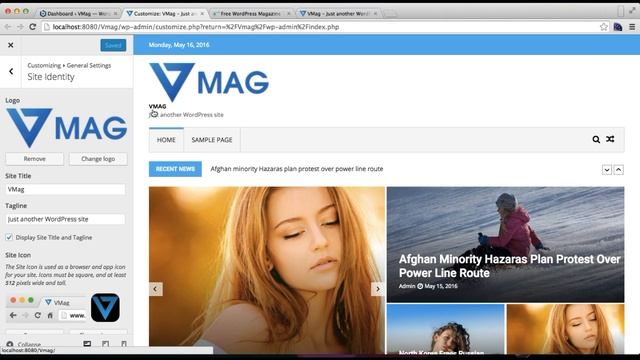The image size is (640, 360).
Task: Click the mac fullscreen icon at top right
Action: tap(632, 11)
